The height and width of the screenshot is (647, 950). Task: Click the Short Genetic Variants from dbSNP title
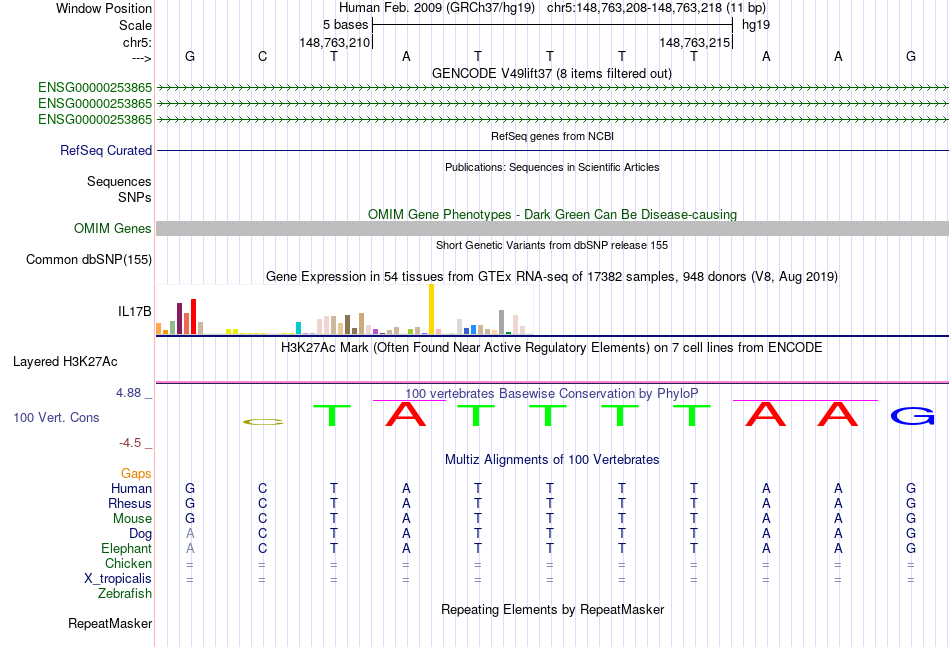pos(552,245)
